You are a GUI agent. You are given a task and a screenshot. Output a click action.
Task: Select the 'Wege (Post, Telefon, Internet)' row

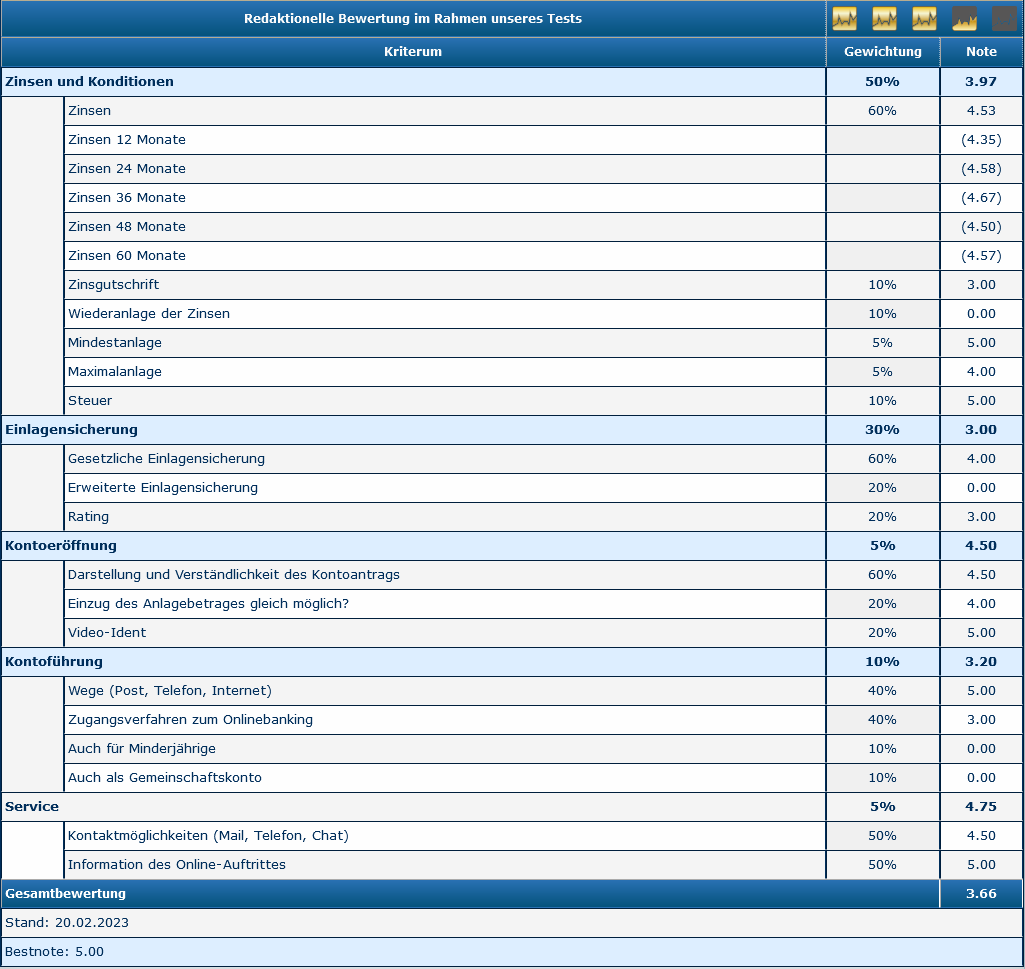click(170, 690)
